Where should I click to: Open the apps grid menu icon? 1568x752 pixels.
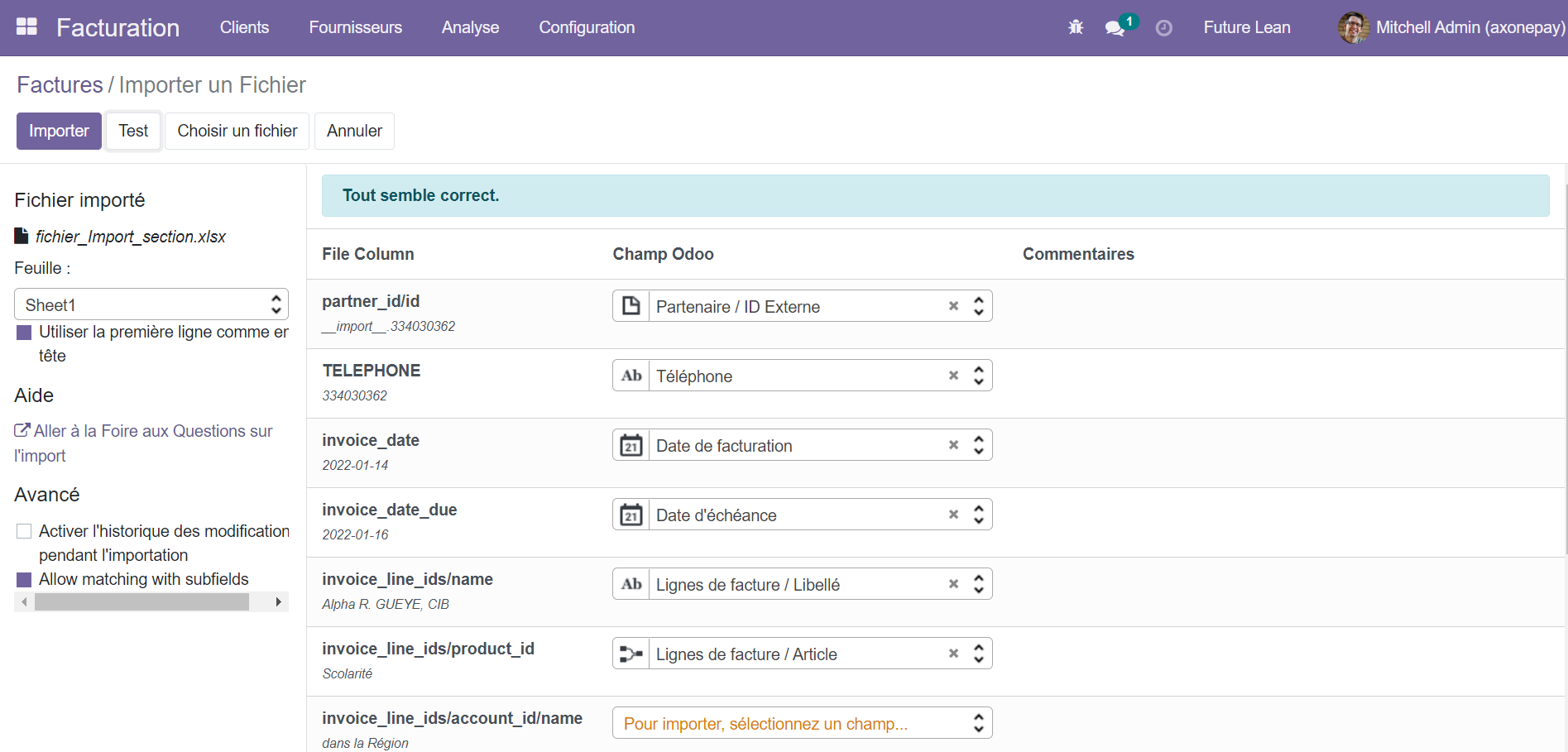[26, 27]
